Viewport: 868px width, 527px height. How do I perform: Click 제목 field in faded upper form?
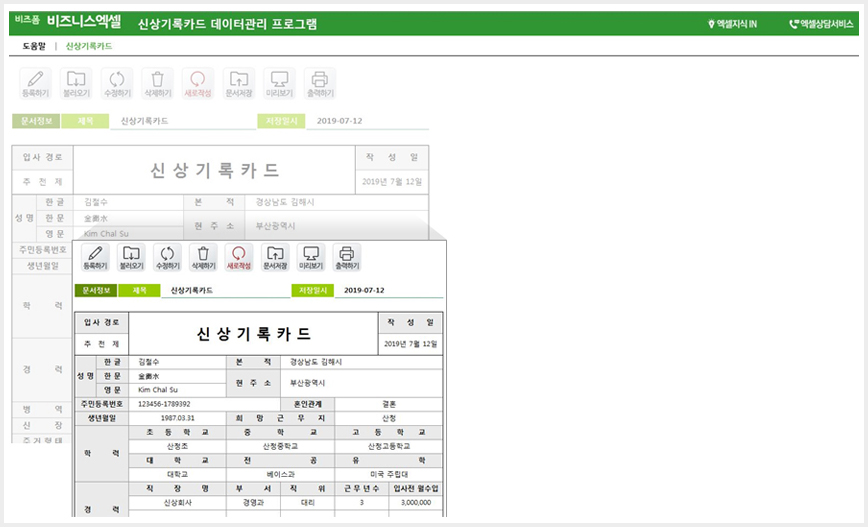pyautogui.click(x=183, y=121)
